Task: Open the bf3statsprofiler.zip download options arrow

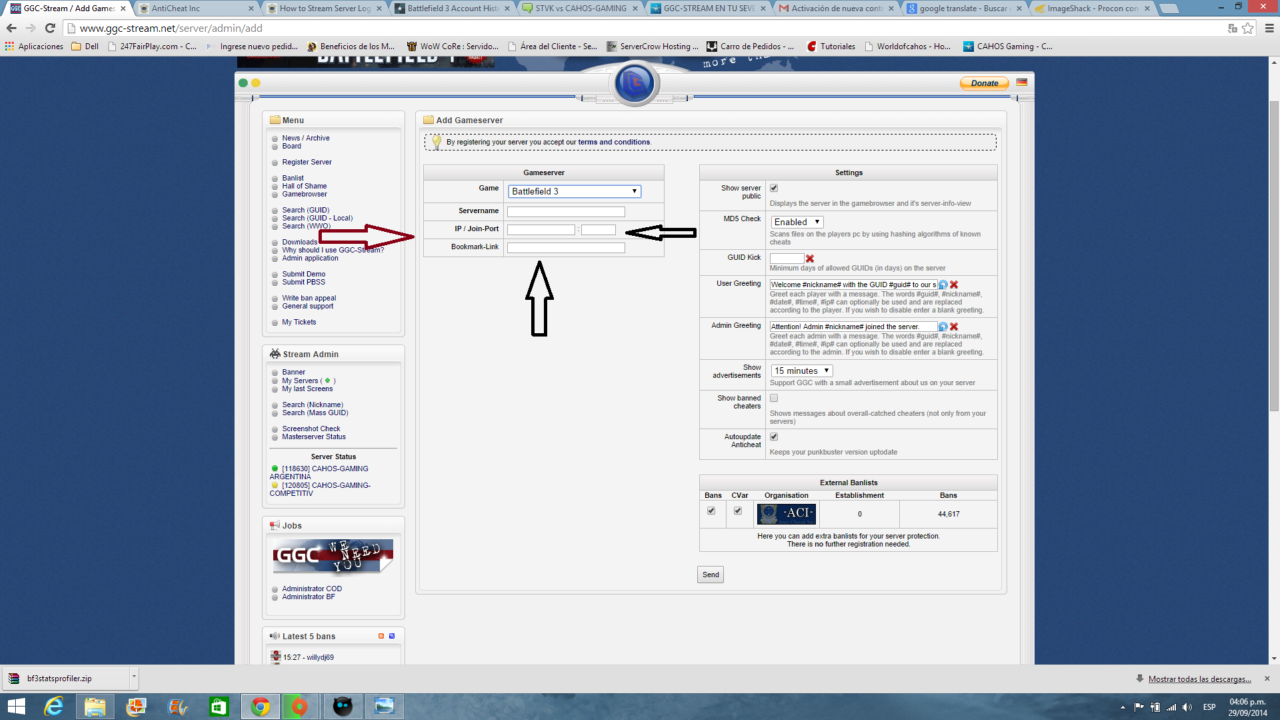Action: [x=133, y=678]
